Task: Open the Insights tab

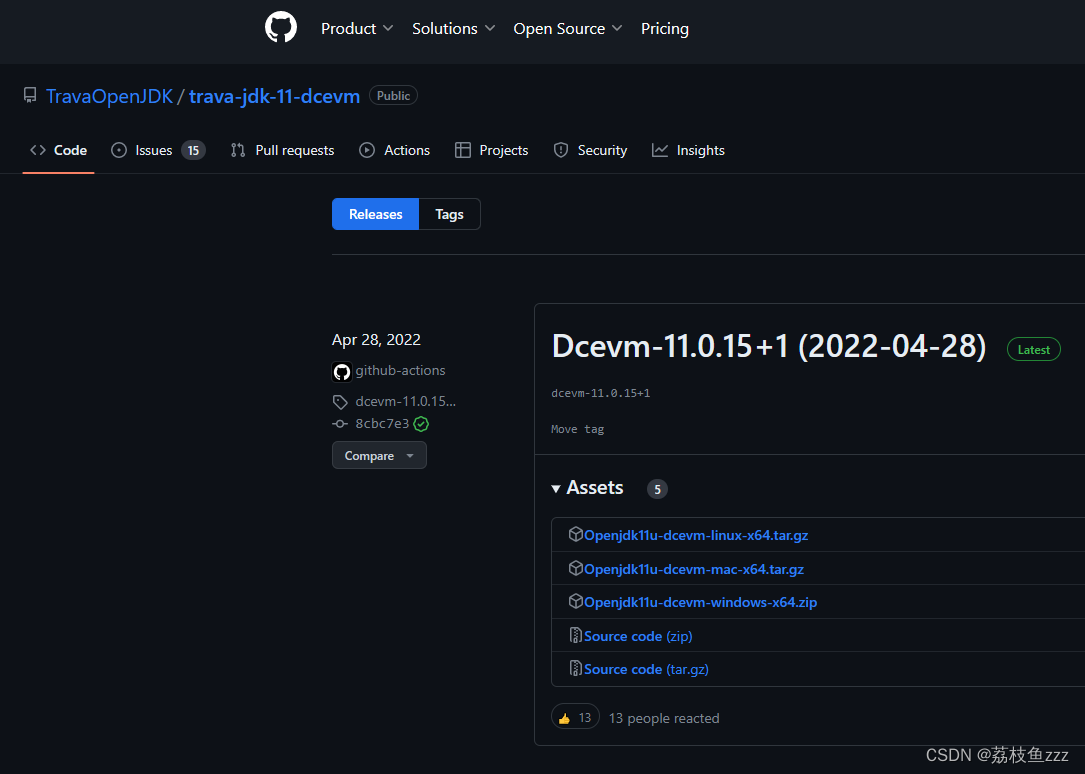Action: (x=689, y=150)
